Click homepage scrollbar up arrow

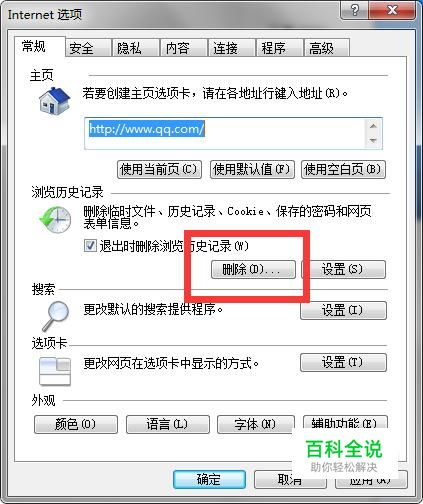(373, 126)
